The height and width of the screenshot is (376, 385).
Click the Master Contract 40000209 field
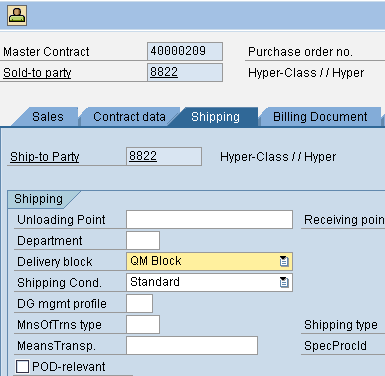pyautogui.click(x=185, y=51)
